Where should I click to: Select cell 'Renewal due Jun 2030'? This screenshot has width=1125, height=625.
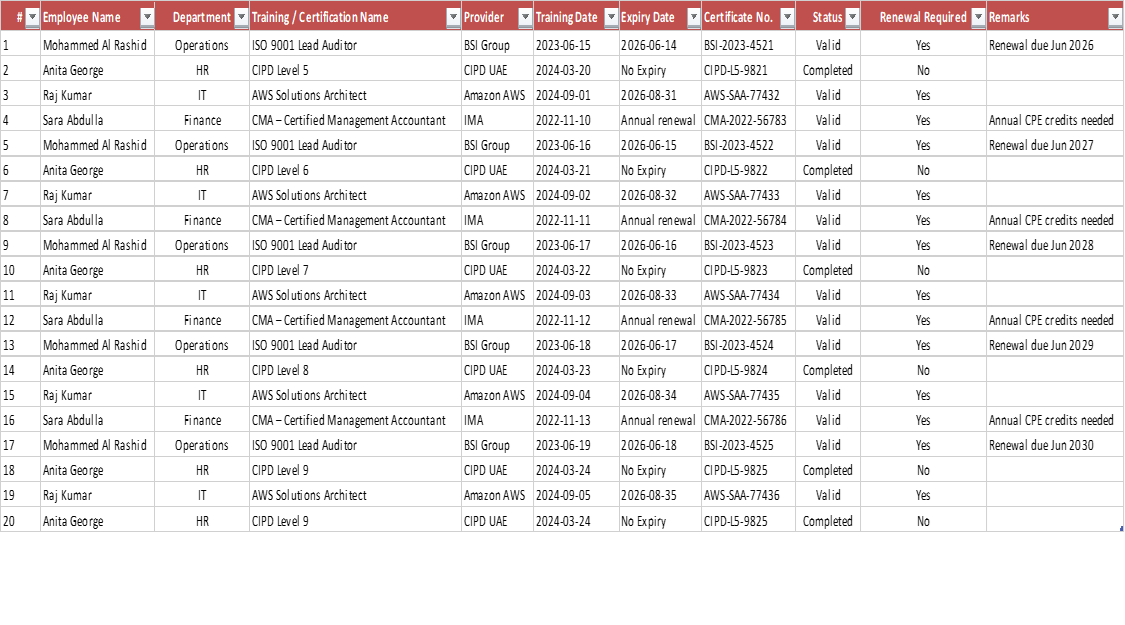(x=1055, y=446)
